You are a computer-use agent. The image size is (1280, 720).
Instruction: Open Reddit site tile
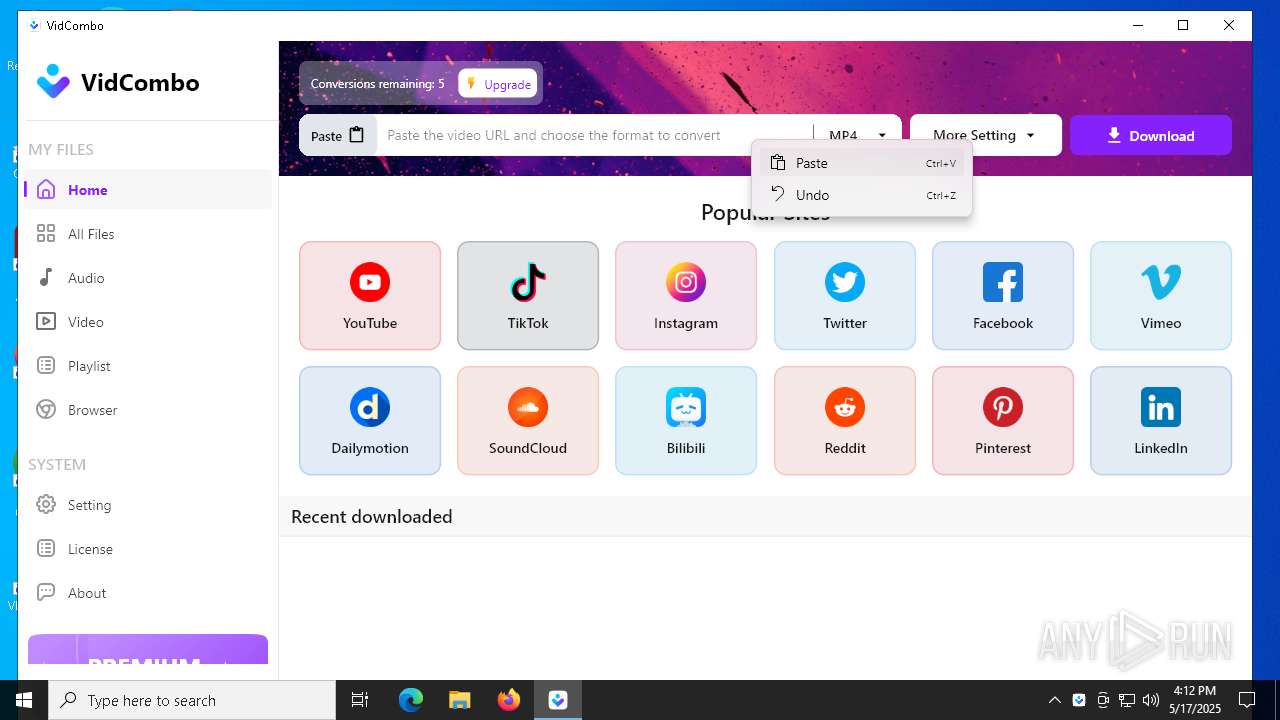tap(845, 420)
